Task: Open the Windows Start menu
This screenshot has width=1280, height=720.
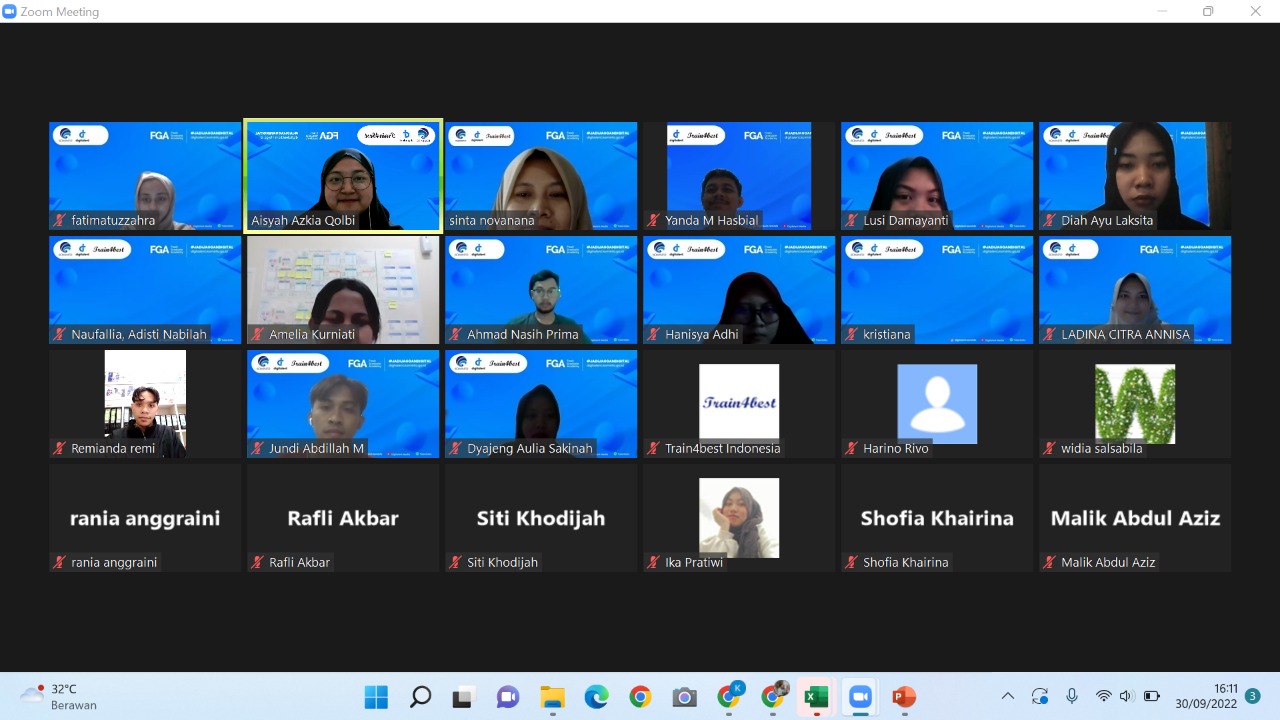Action: (x=376, y=697)
